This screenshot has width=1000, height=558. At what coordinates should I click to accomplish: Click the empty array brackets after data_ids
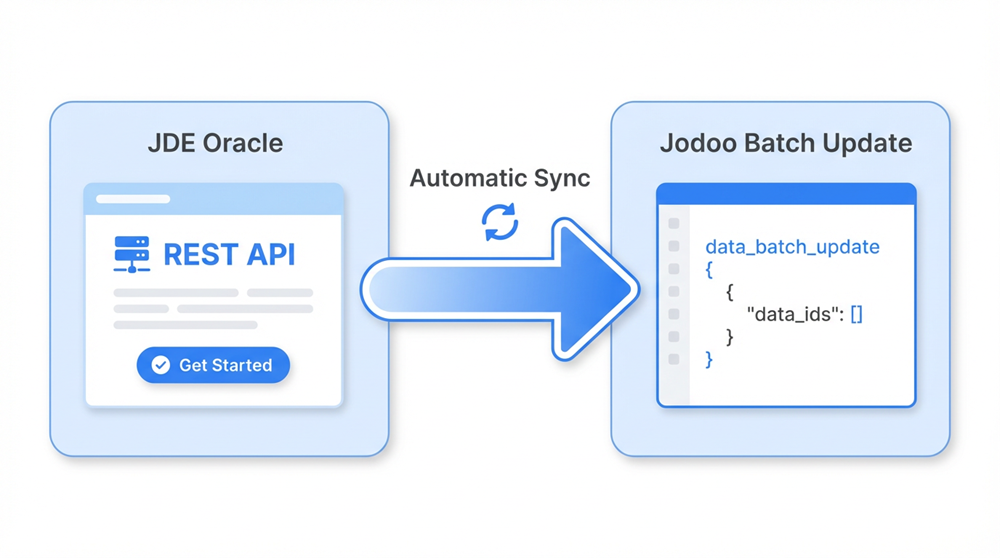pos(856,314)
